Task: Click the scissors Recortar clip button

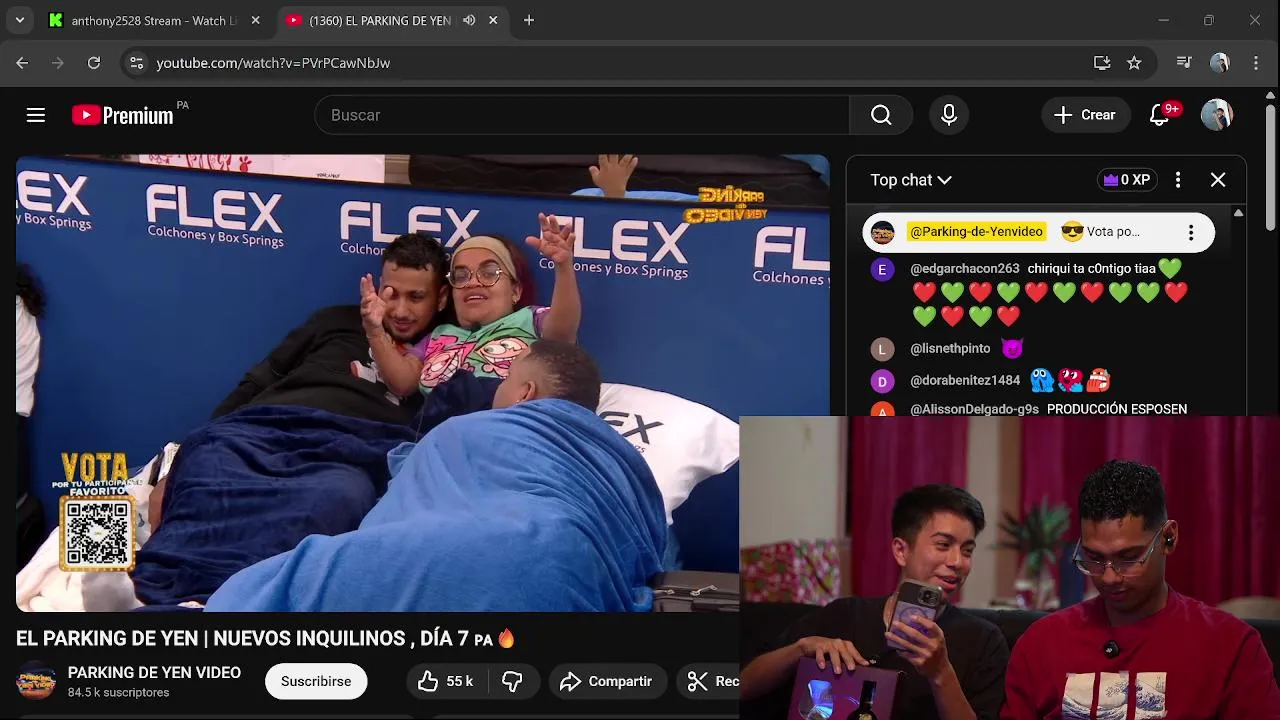Action: click(709, 681)
